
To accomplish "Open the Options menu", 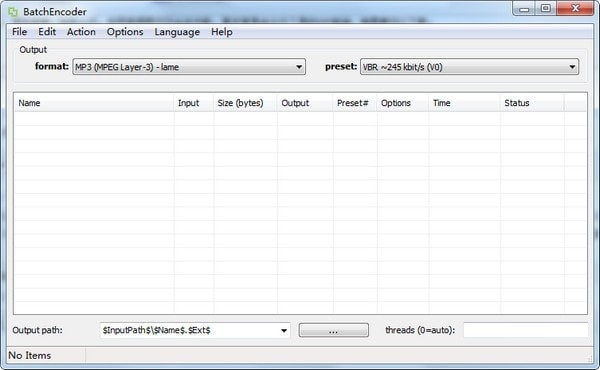I will pyautogui.click(x=125, y=32).
